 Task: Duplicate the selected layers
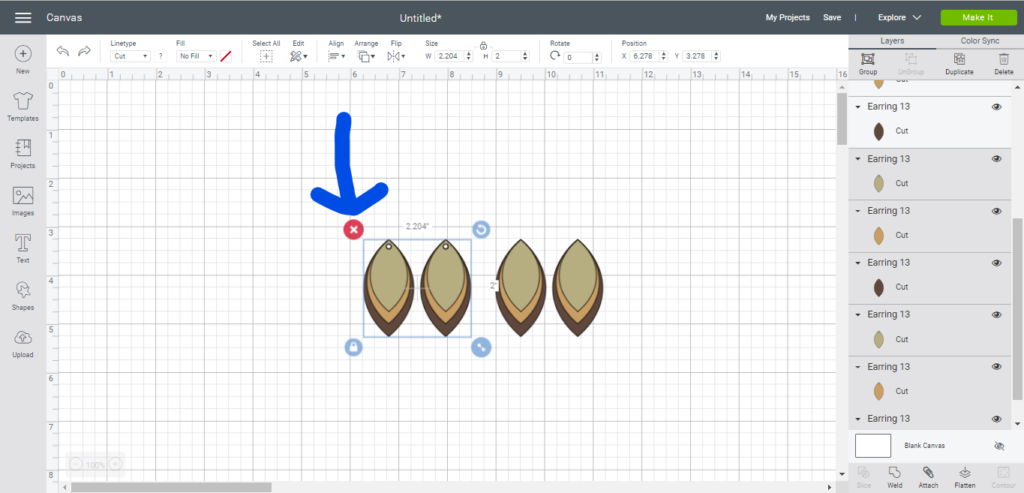click(x=959, y=63)
